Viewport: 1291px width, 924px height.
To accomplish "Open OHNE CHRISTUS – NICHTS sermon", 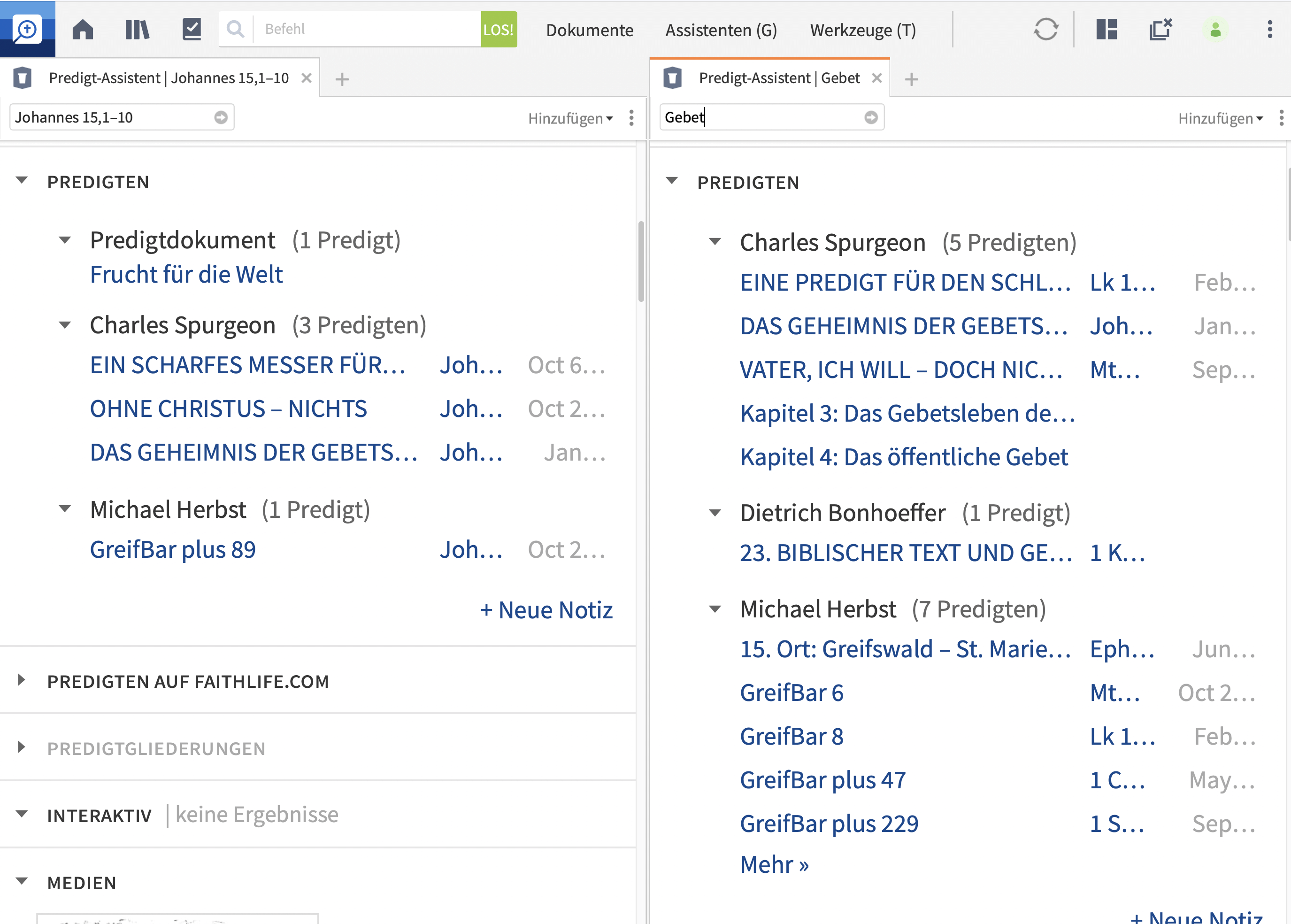I will [x=229, y=409].
